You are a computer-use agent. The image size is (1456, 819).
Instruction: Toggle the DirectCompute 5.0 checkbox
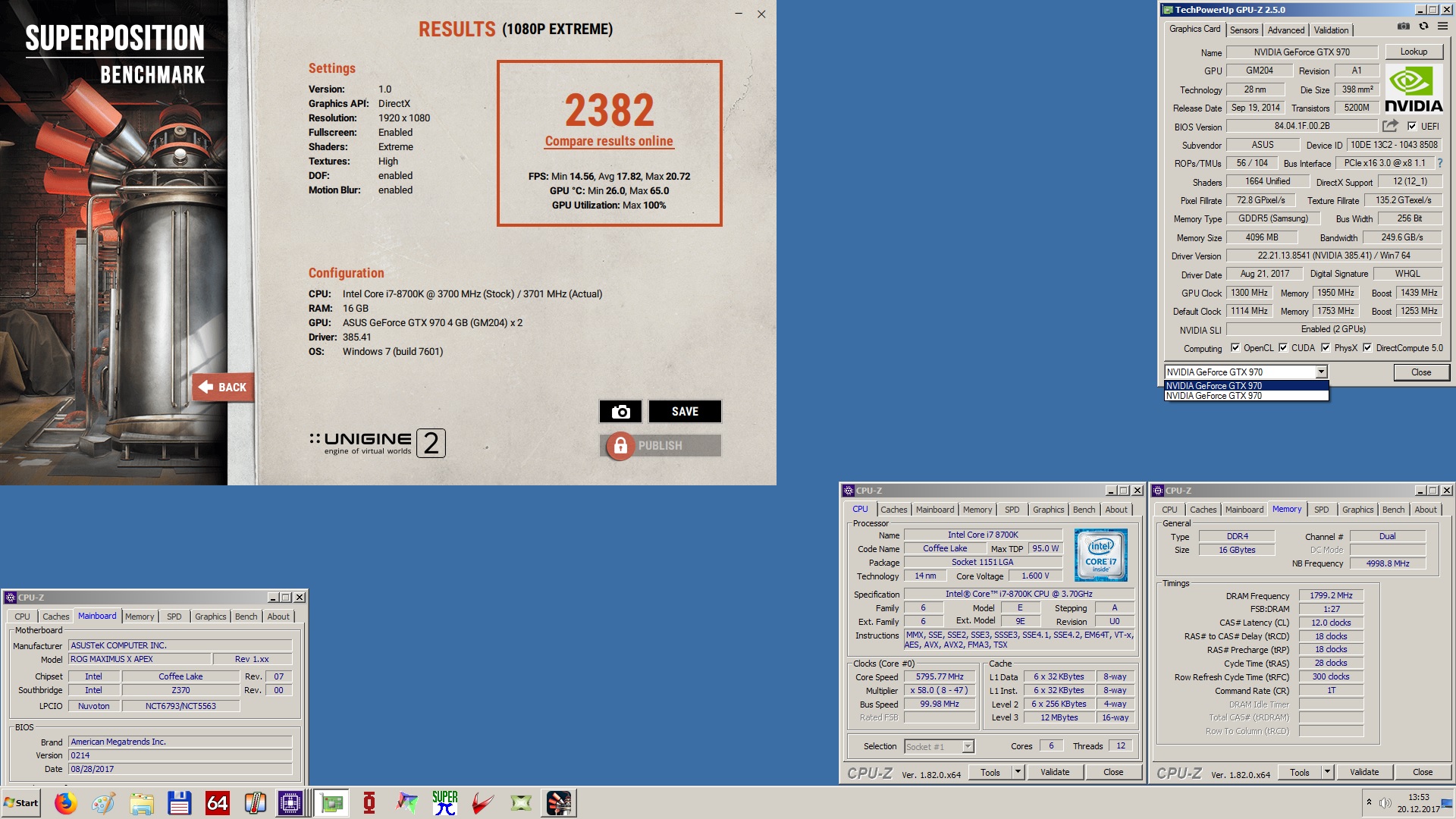1367,348
